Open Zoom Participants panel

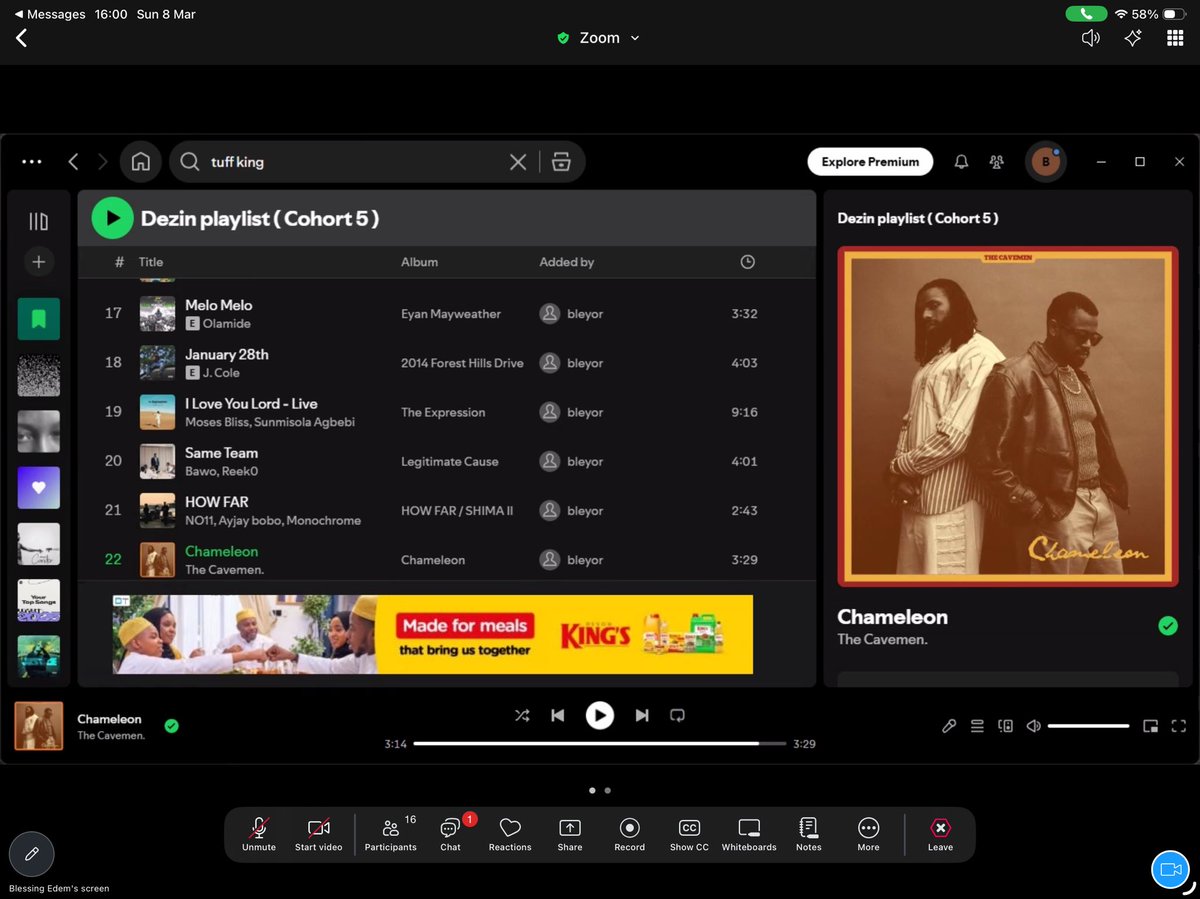[x=391, y=834]
